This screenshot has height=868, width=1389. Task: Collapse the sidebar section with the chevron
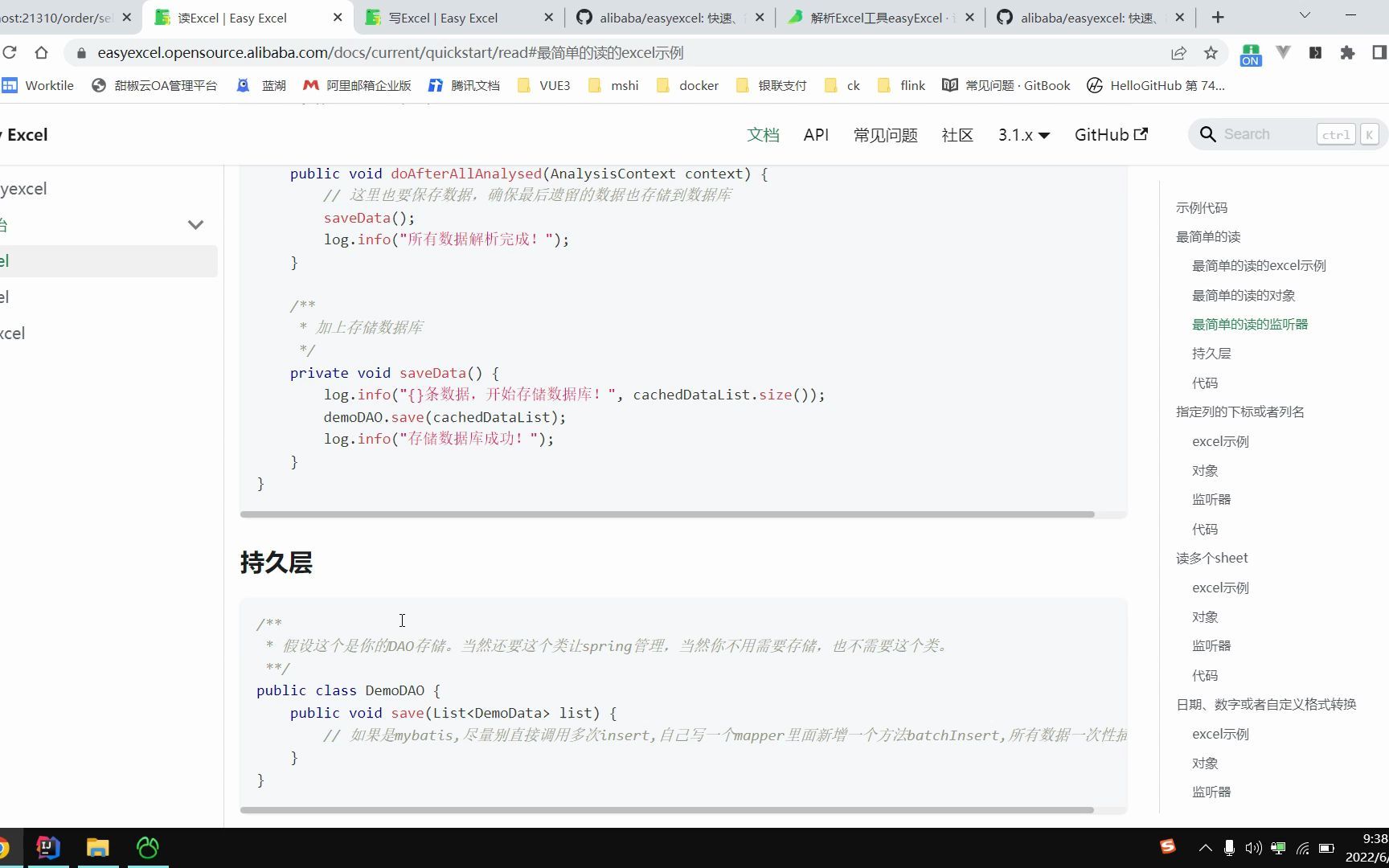[195, 225]
